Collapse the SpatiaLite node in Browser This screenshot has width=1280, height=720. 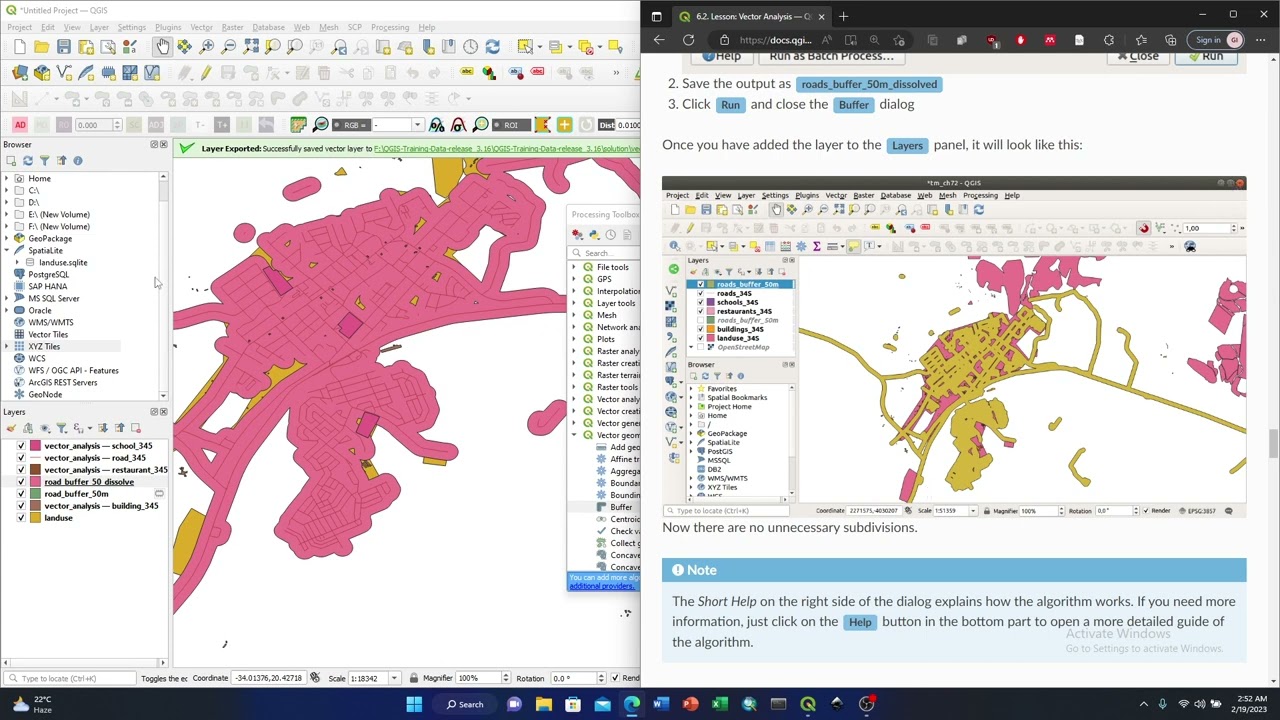(7, 250)
